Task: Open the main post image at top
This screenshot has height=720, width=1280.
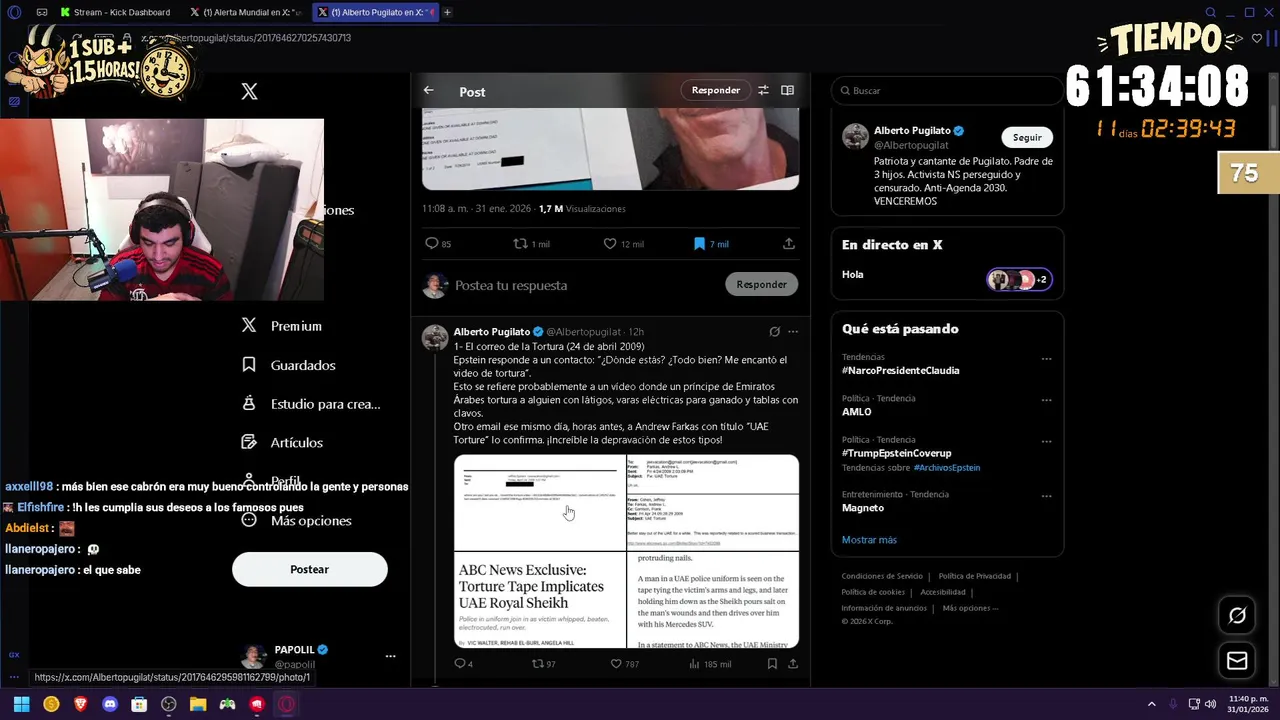Action: [x=610, y=149]
